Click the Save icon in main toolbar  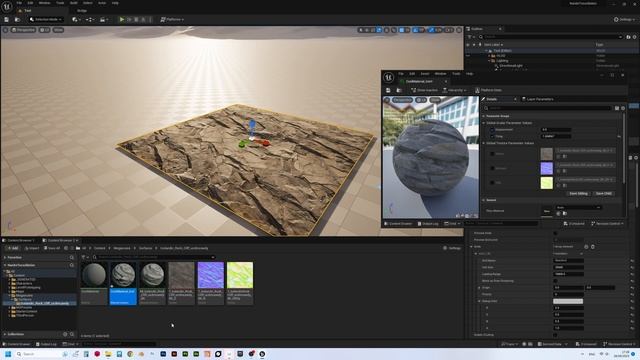[x=7, y=19]
